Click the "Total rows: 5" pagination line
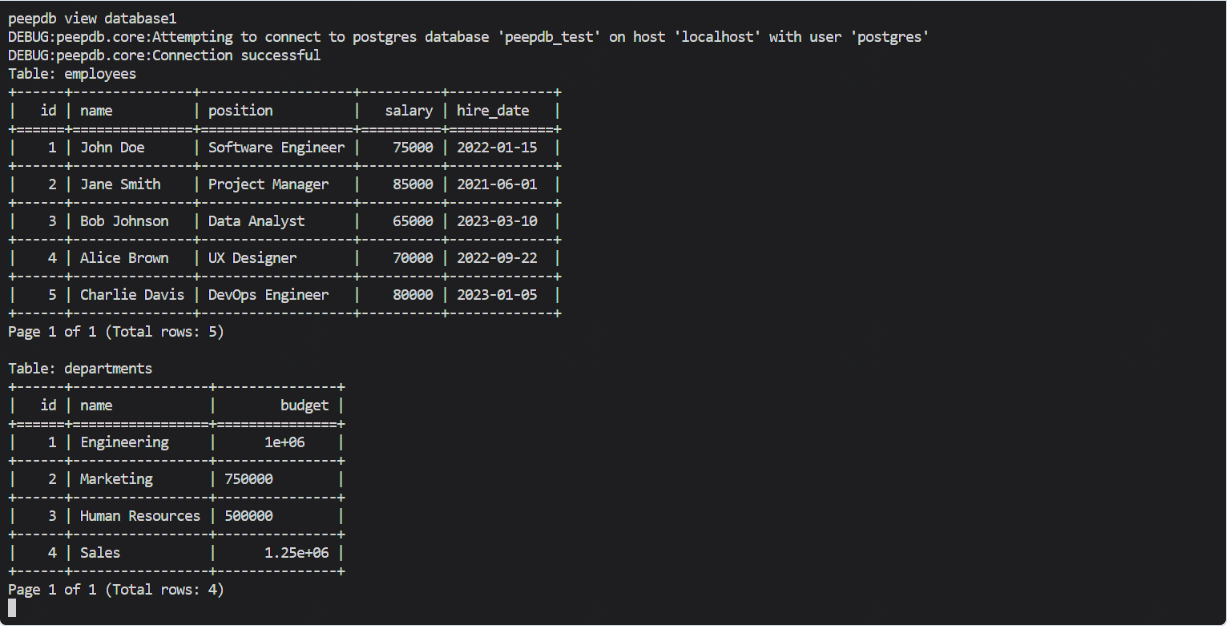 (116, 332)
